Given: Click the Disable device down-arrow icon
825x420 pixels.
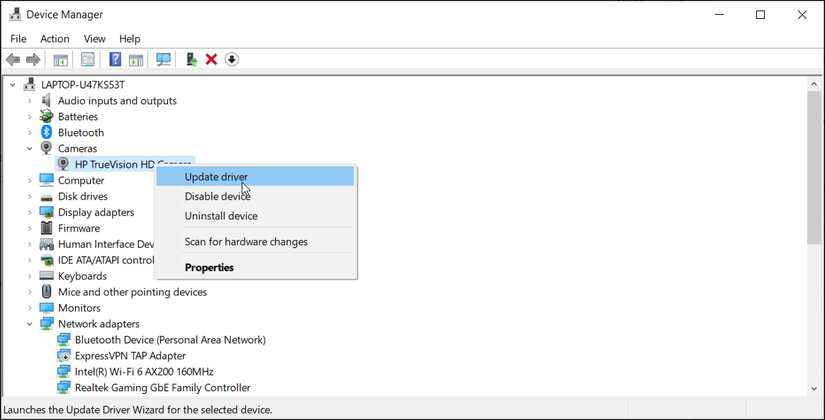Looking at the screenshot, I should (232, 59).
